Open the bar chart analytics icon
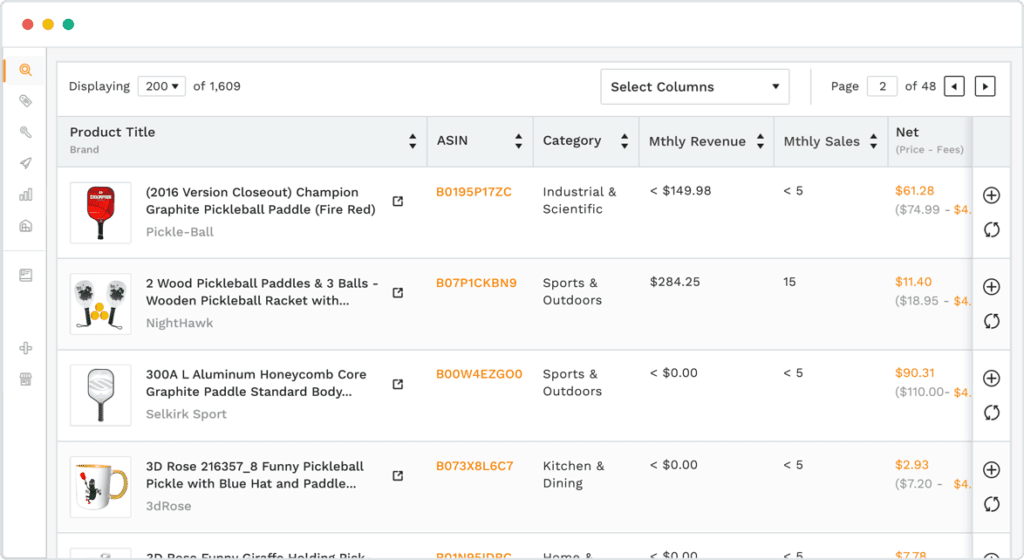 coord(25,194)
